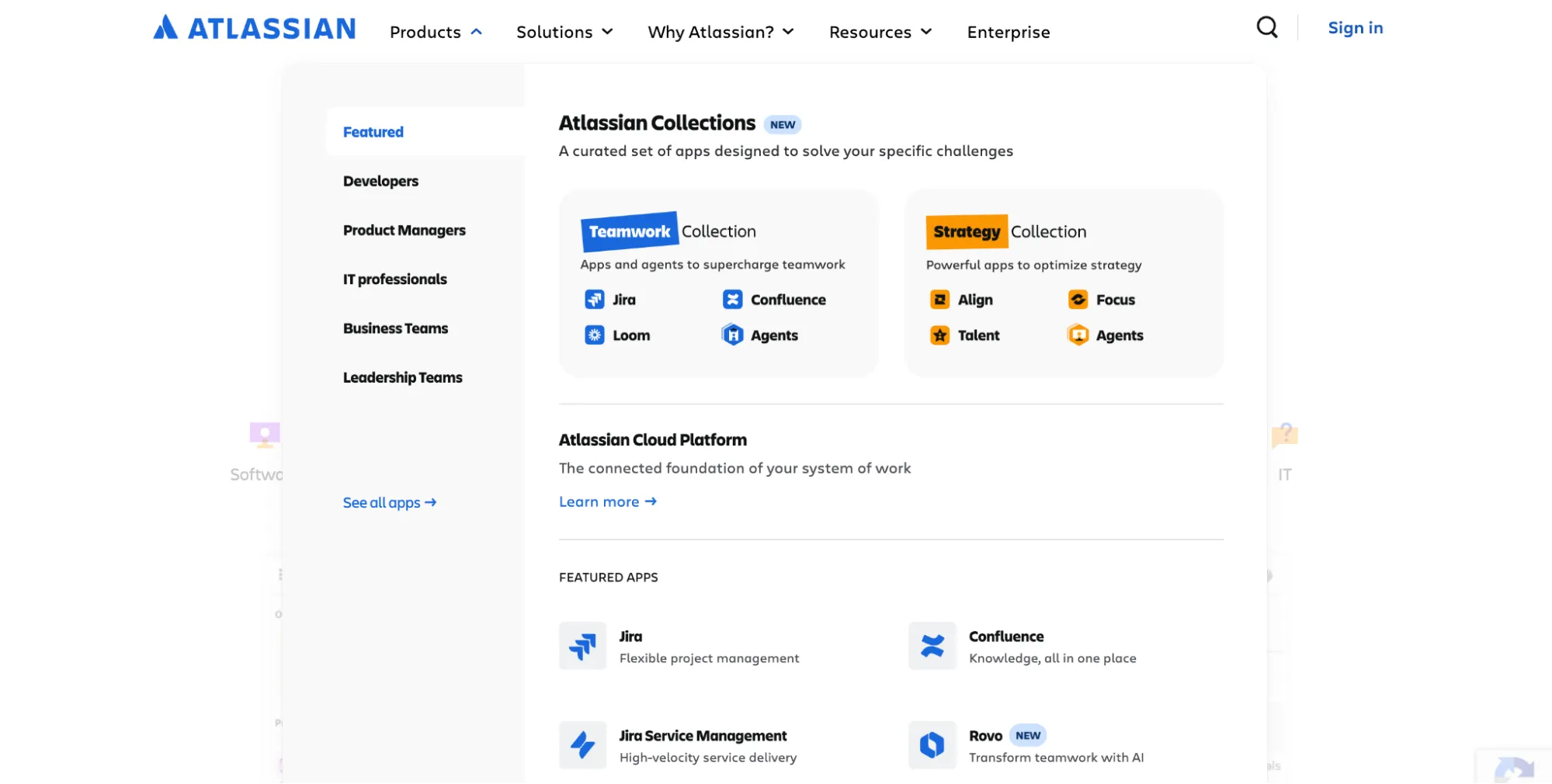Click the Align icon in Strategy Collection
The height and width of the screenshot is (784, 1552).
[939, 300]
